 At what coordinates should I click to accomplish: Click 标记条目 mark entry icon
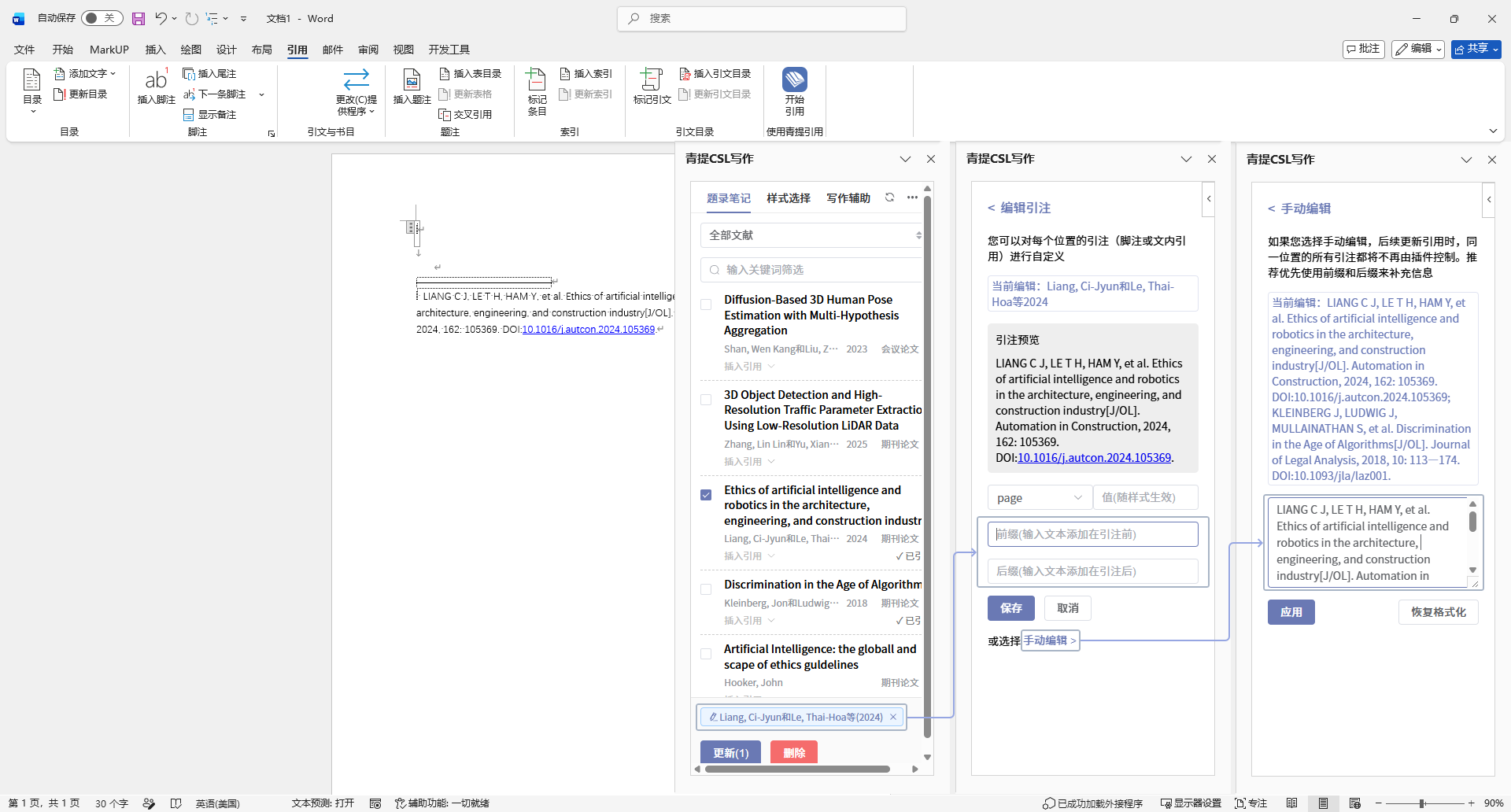537,91
